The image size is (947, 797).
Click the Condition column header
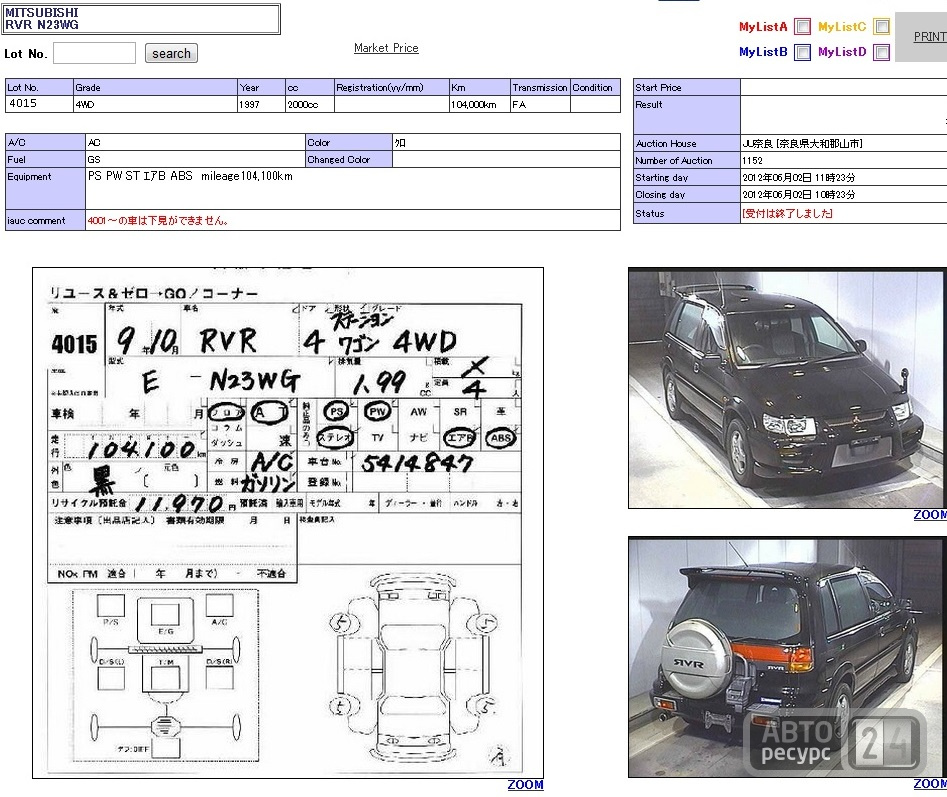click(x=595, y=88)
